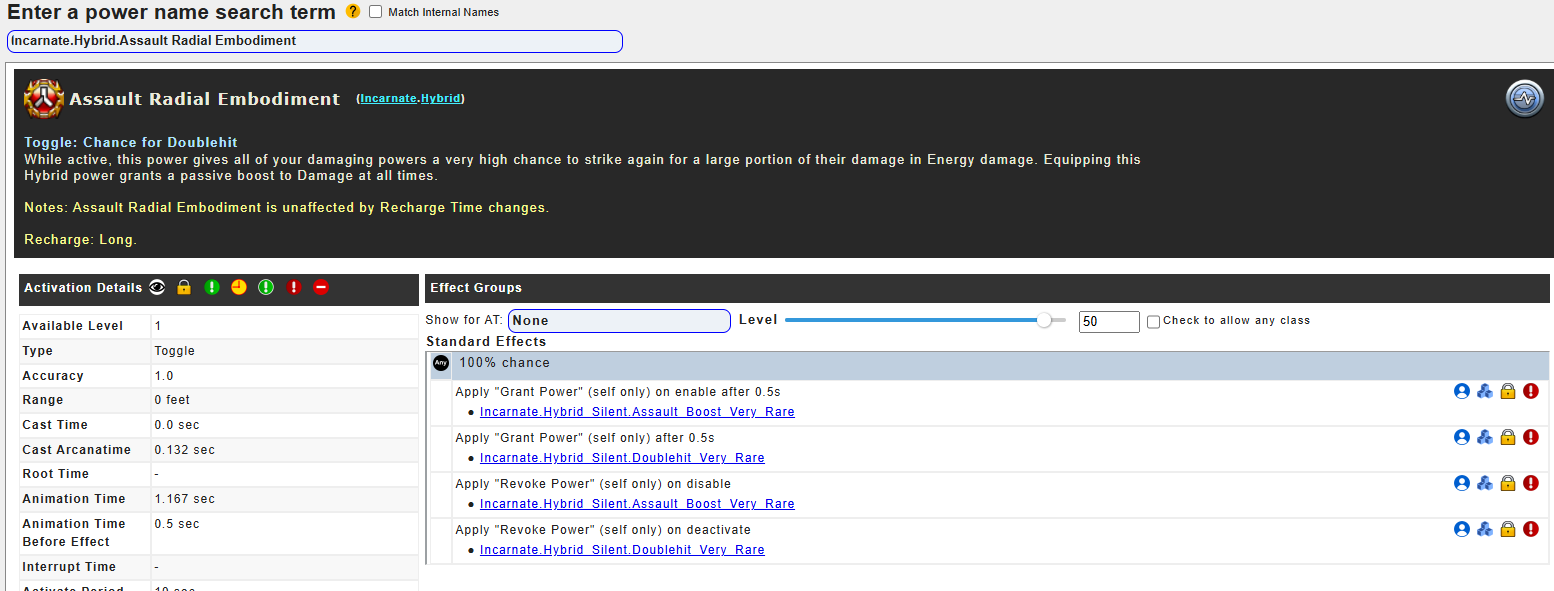Collapse the 100% chance effect group
1554x591 pixels.
pyautogui.click(x=440, y=363)
